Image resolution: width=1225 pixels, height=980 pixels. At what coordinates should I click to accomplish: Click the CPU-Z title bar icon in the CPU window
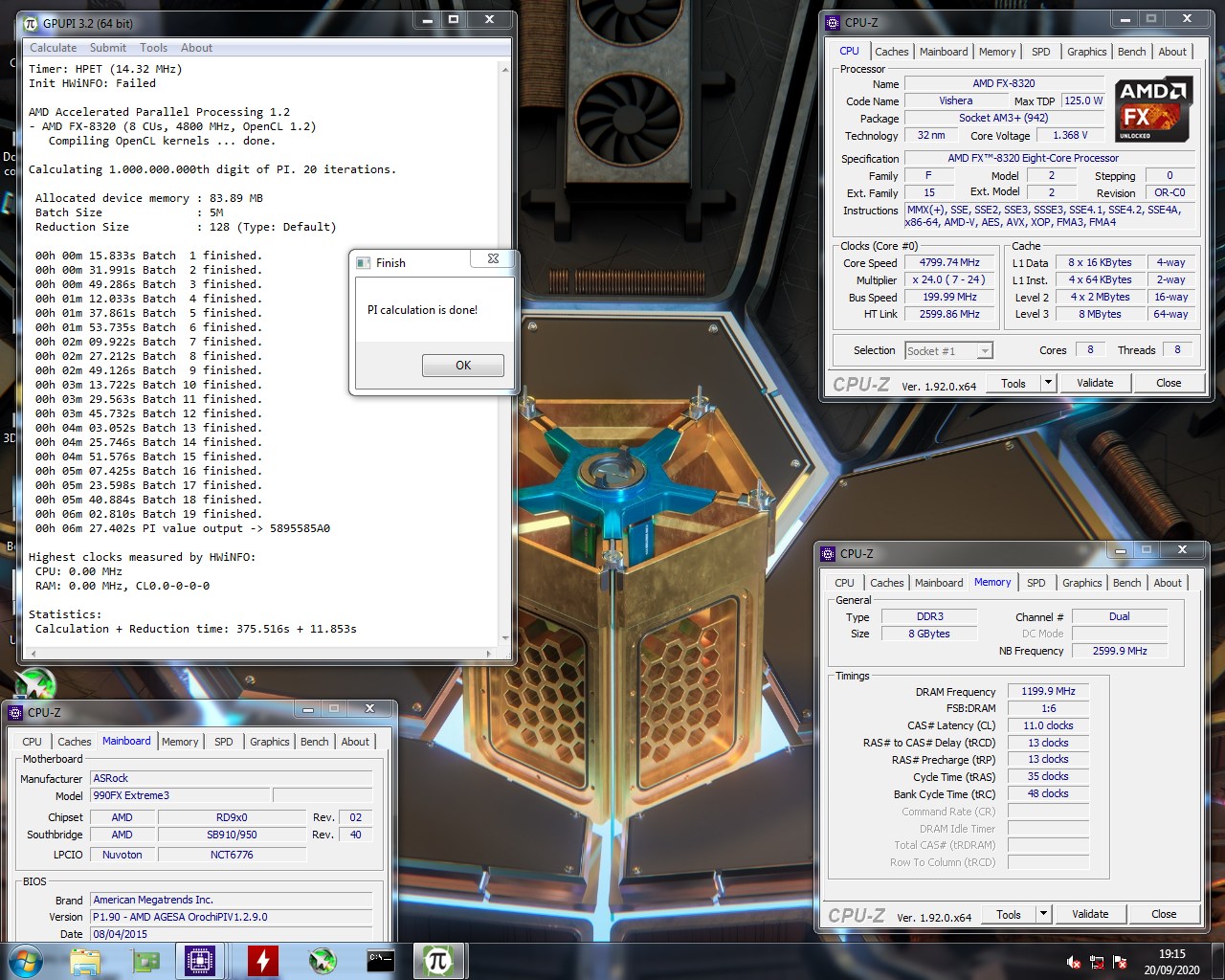[x=833, y=22]
